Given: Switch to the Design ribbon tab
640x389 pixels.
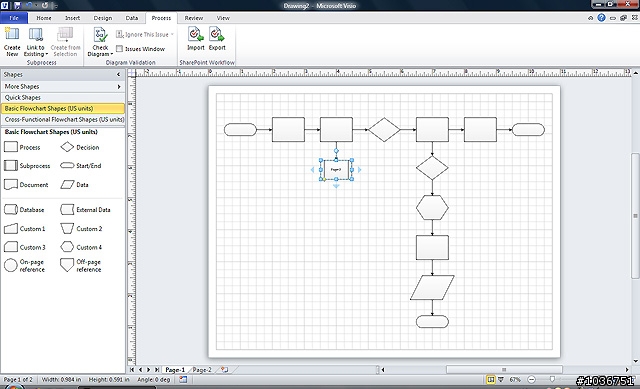Looking at the screenshot, I should (x=102, y=18).
